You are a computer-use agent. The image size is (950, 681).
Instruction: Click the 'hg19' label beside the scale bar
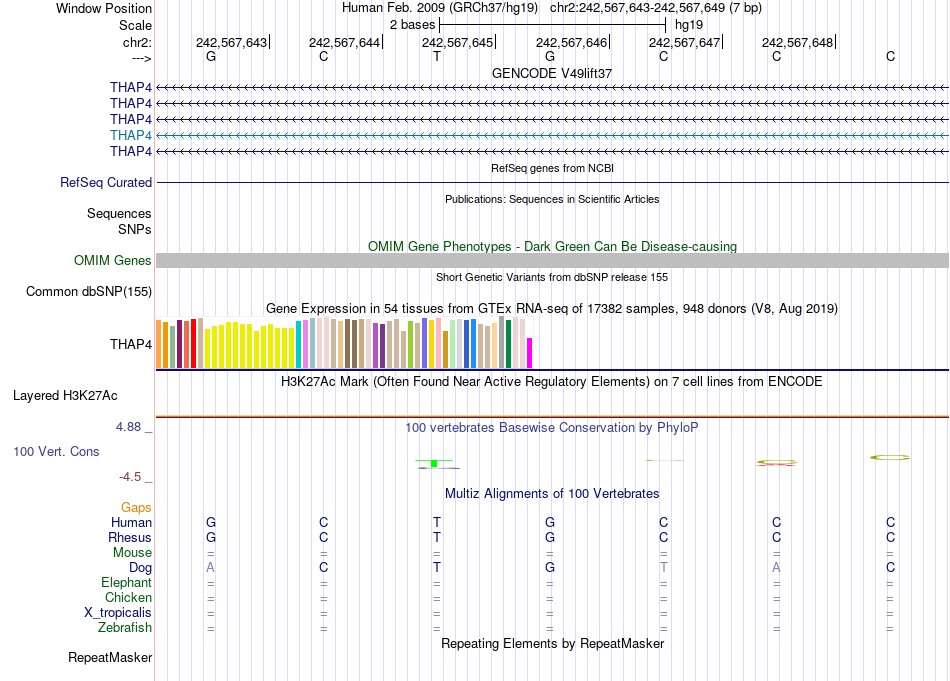pyautogui.click(x=689, y=25)
